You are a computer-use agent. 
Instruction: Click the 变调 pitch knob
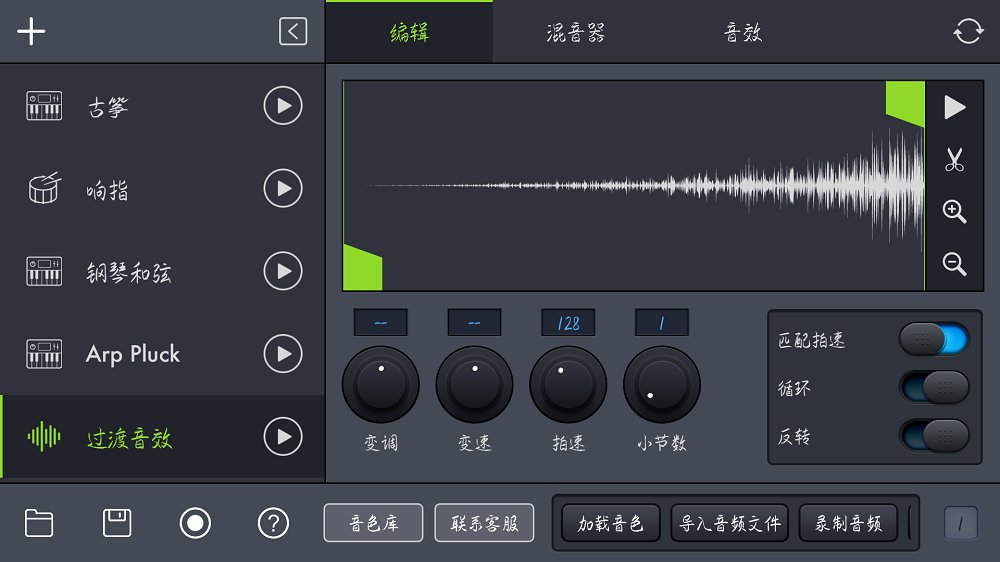point(381,385)
